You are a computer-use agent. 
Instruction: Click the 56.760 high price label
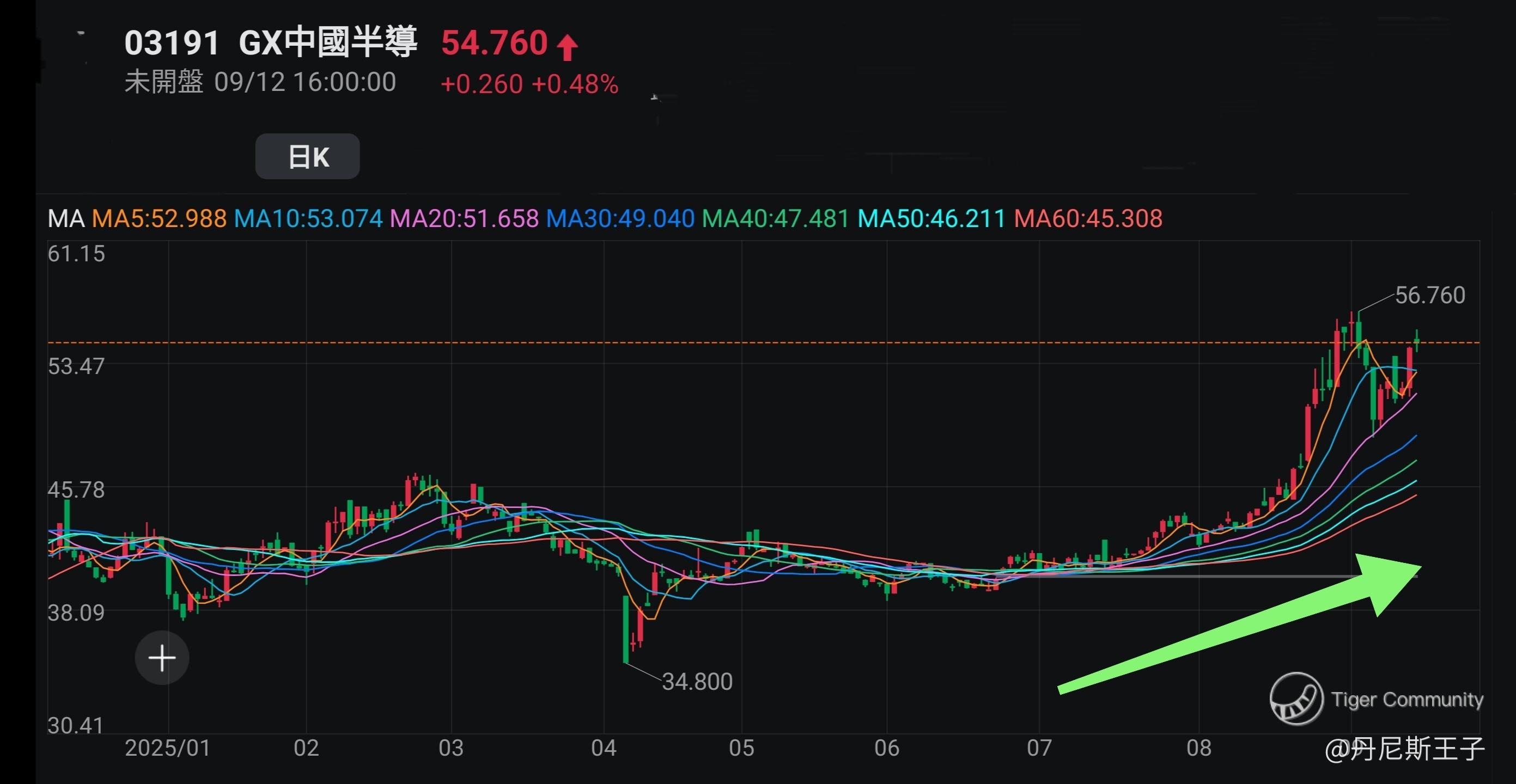(1430, 295)
